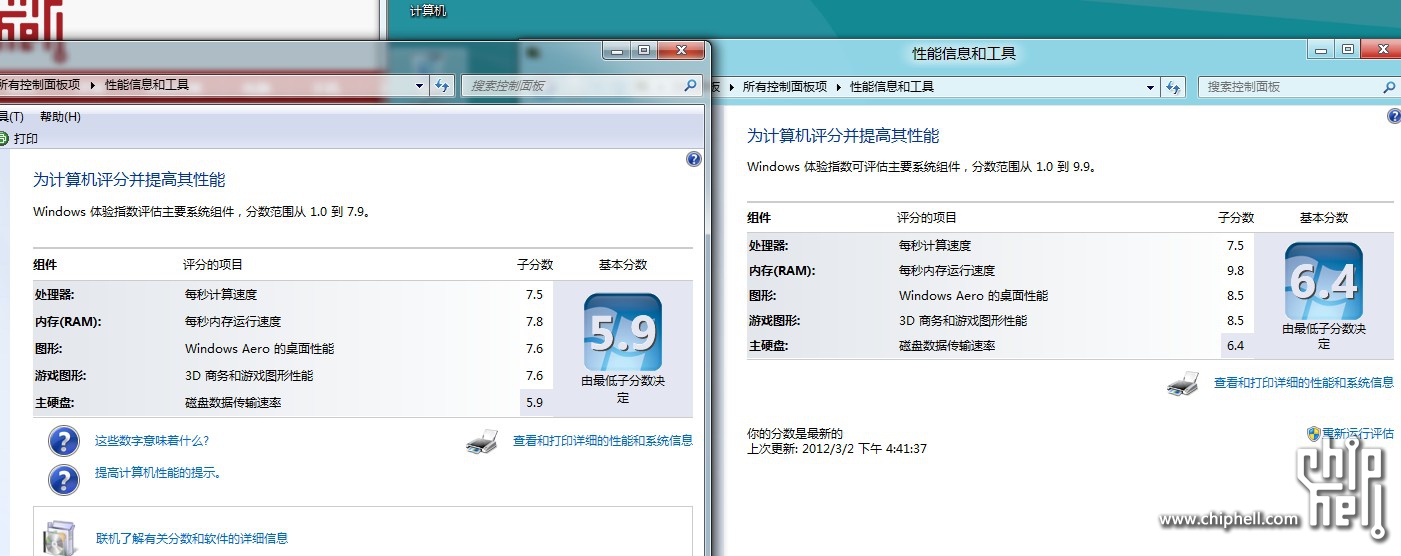Open link 提高计算机性能的提示。
Image resolution: width=1401 pixels, height=556 pixels.
tap(159, 473)
